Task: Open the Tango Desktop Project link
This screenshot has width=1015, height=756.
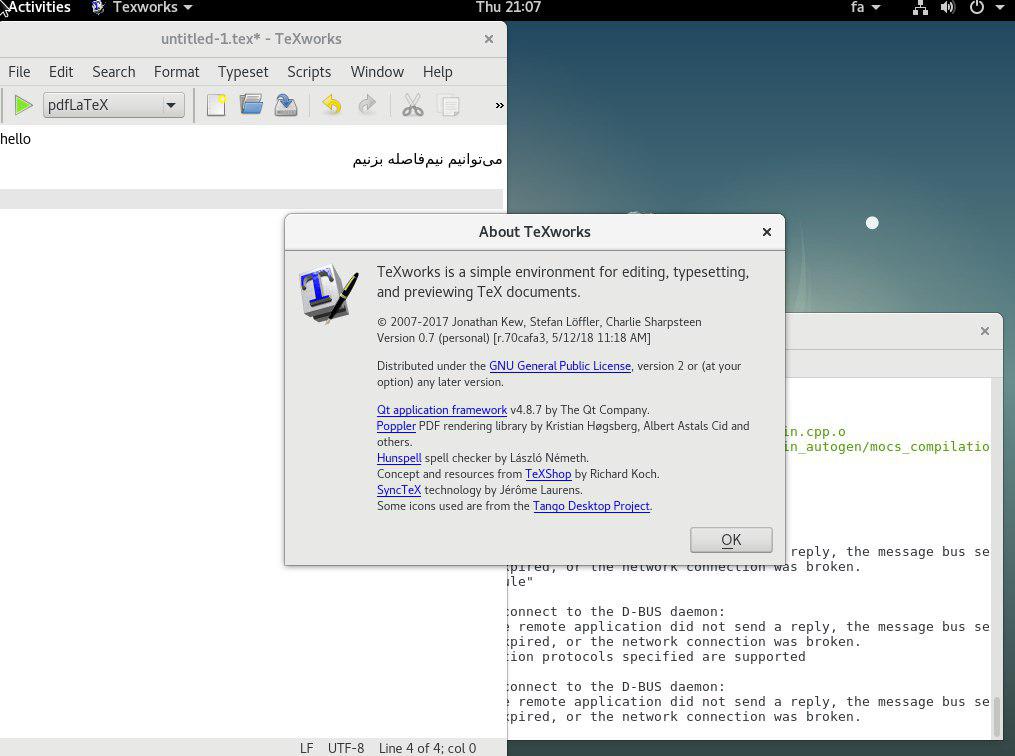Action: [591, 506]
